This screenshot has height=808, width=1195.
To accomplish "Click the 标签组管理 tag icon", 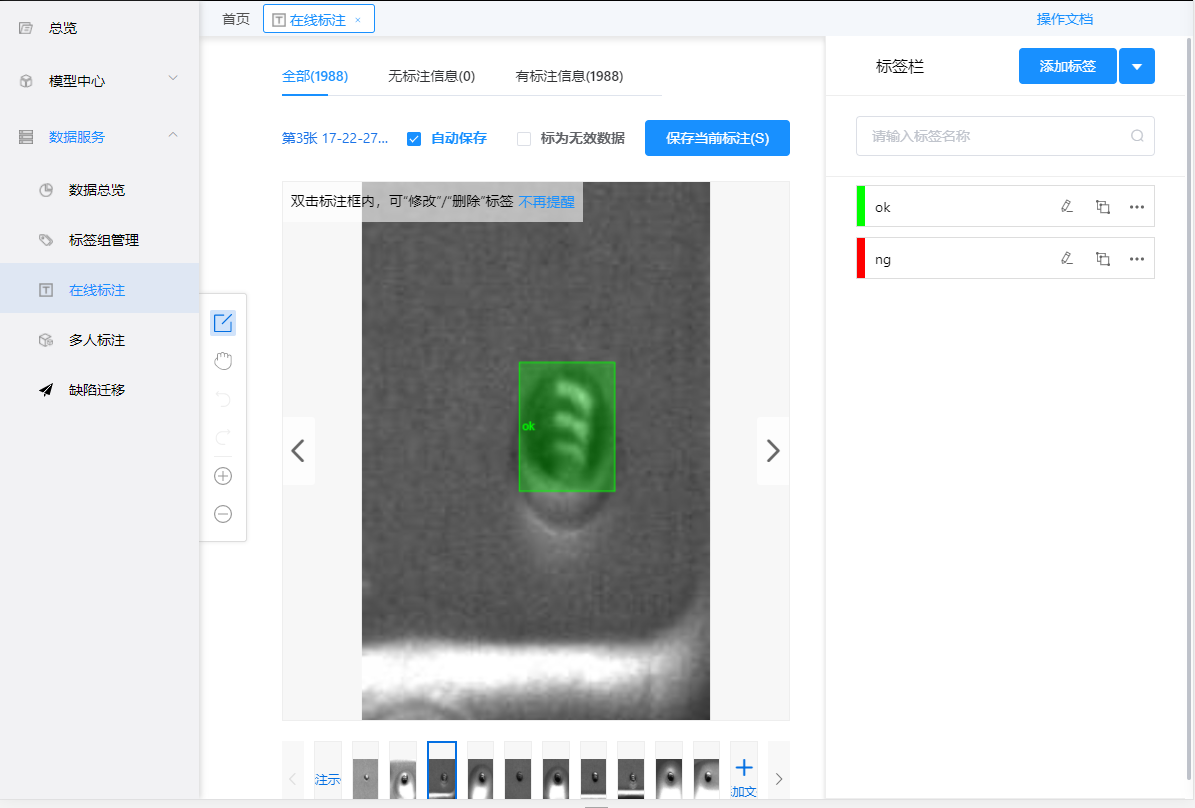I will pyautogui.click(x=46, y=240).
